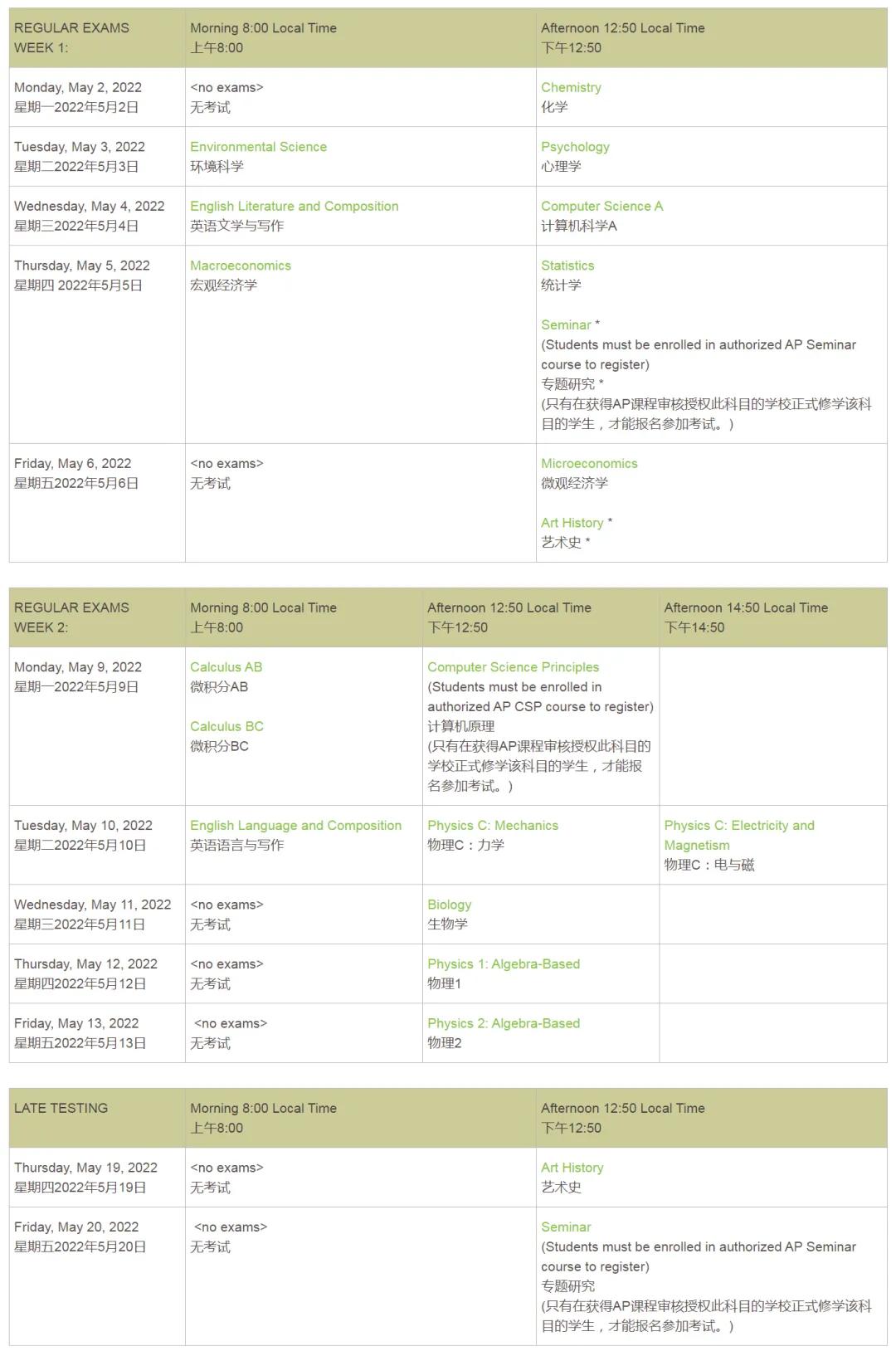Screen dimensions: 896x1356
Task: Open Computer Science A link
Action: click(601, 206)
